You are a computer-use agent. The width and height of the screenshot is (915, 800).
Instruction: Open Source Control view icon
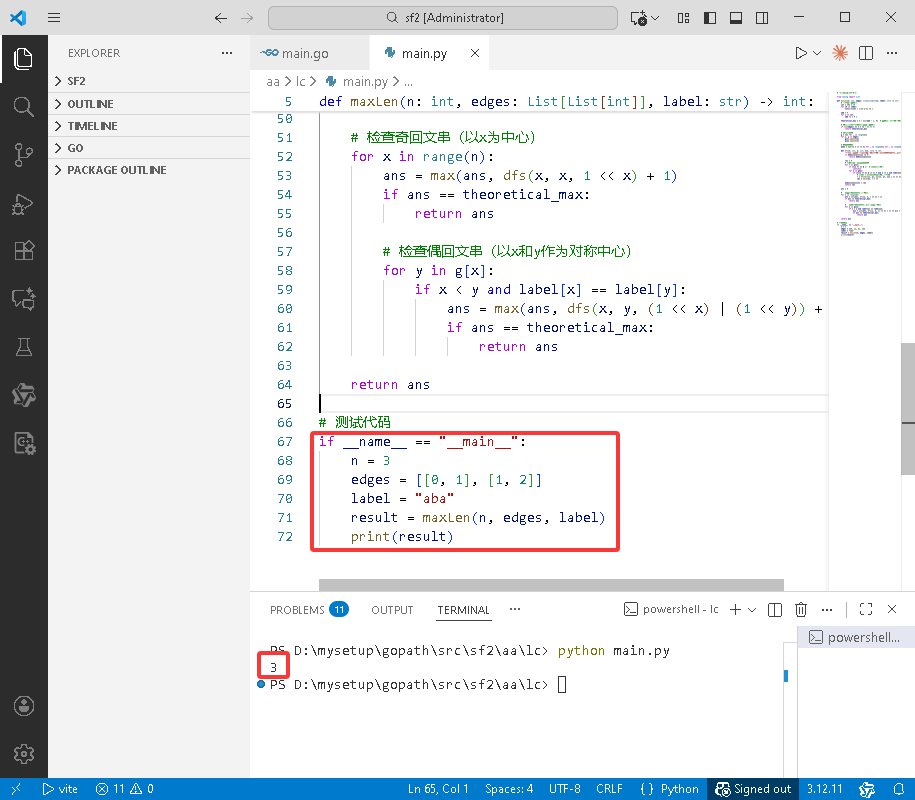tap(23, 155)
